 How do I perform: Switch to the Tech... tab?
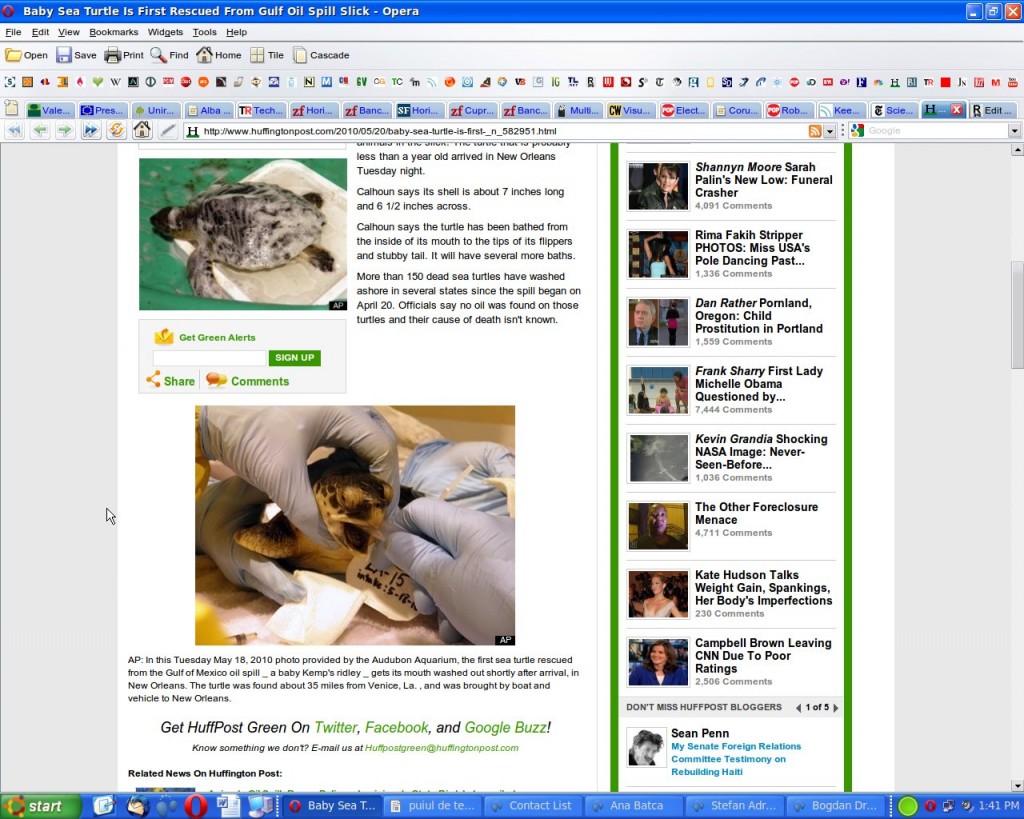261,110
